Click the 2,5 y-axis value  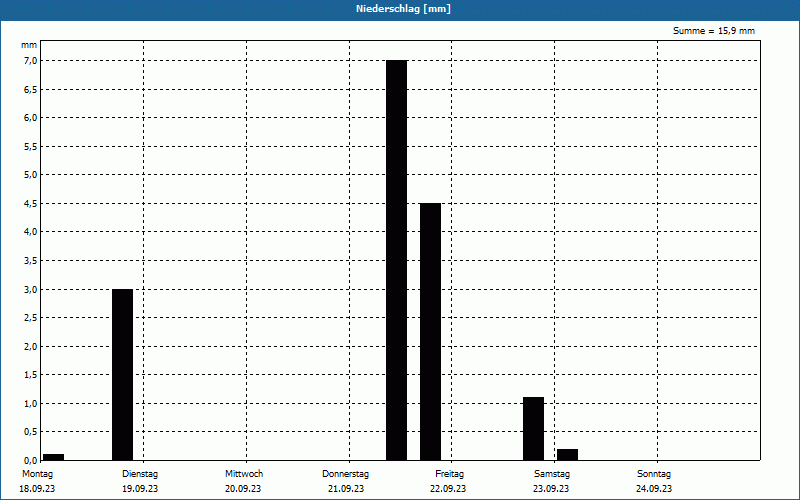point(31,318)
